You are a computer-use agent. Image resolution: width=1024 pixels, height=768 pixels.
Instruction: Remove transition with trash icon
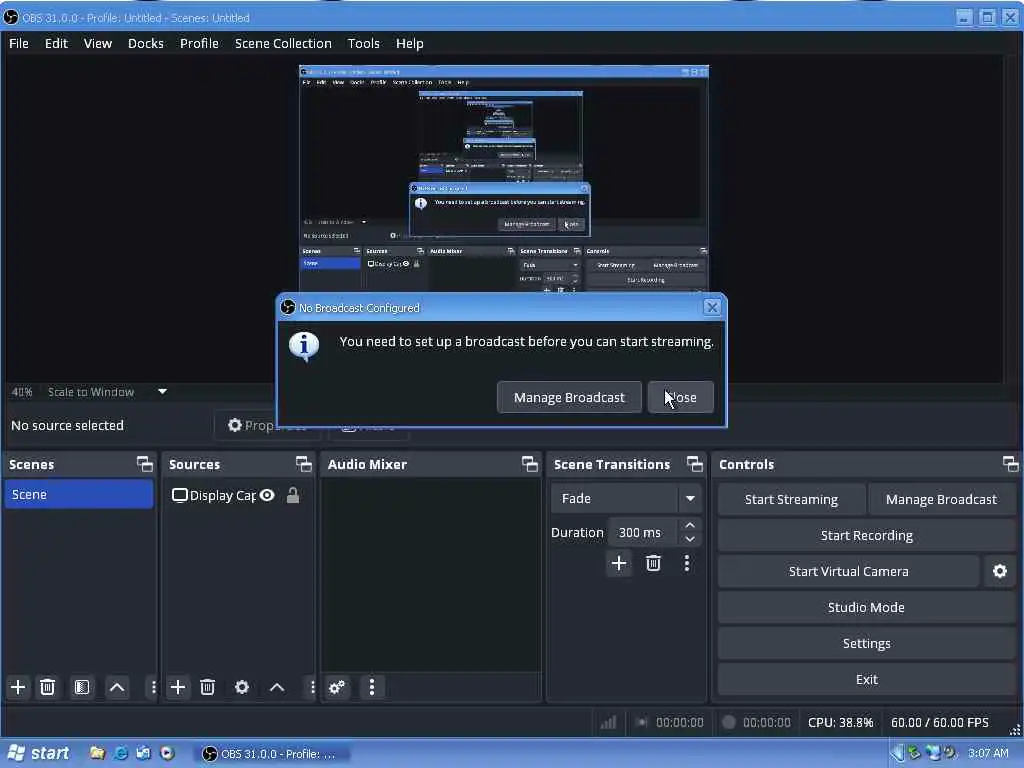[x=653, y=563]
